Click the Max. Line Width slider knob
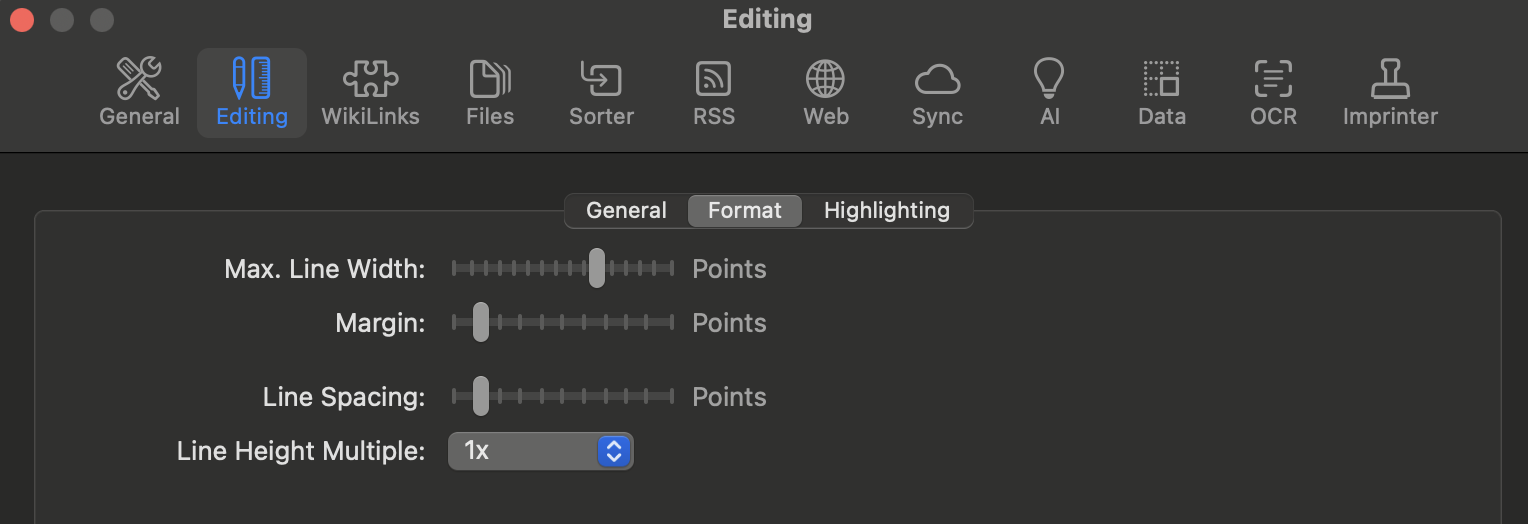The height and width of the screenshot is (524, 1528). pyautogui.click(x=597, y=268)
